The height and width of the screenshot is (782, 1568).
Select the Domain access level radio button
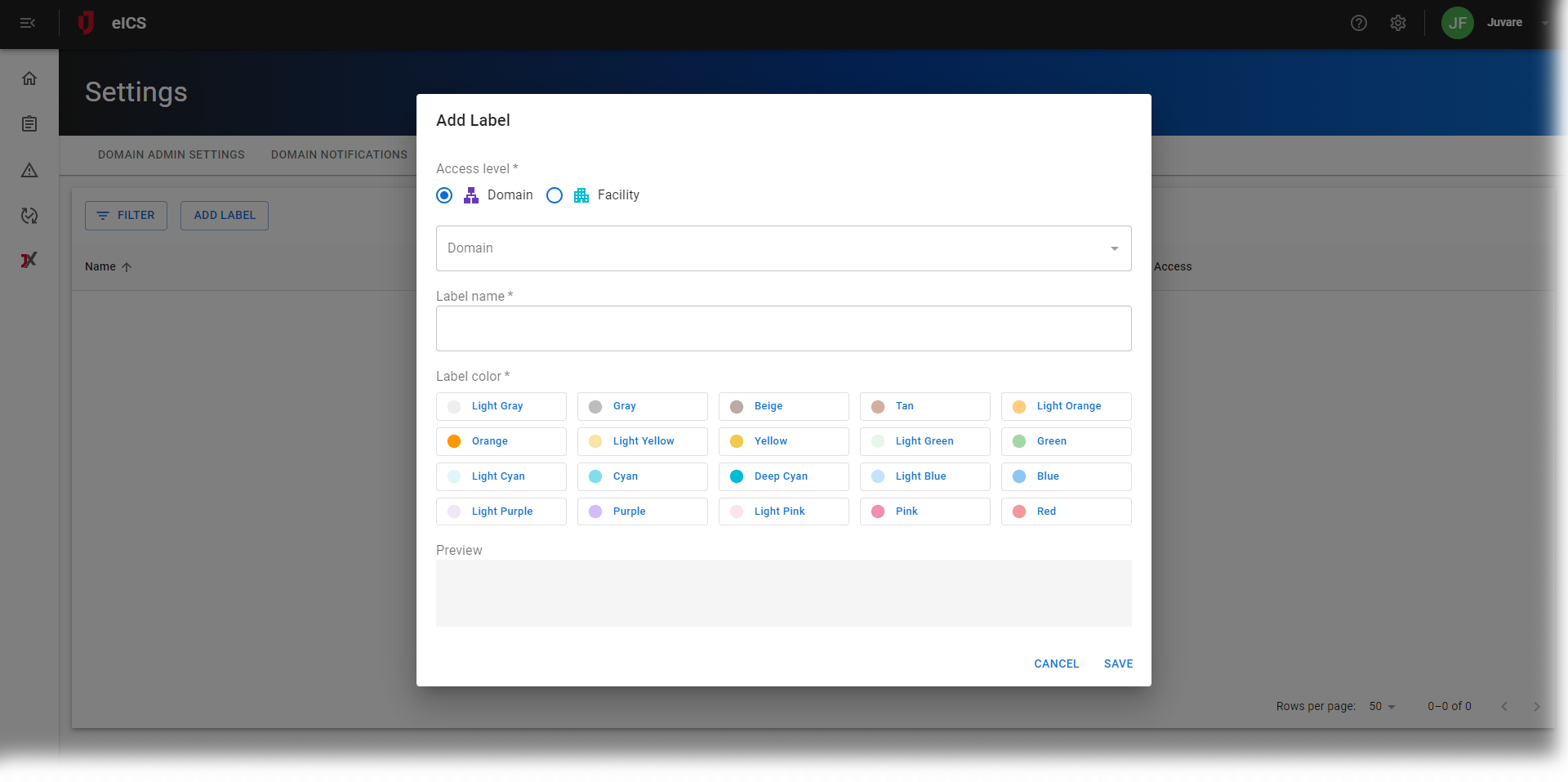coord(444,195)
